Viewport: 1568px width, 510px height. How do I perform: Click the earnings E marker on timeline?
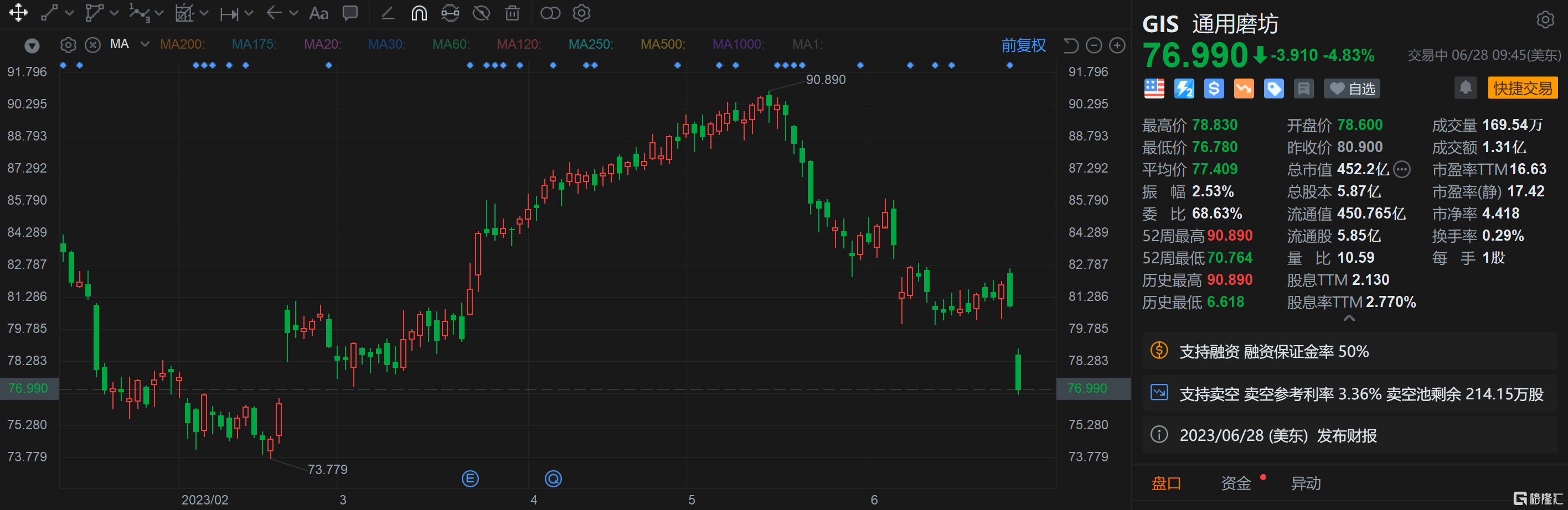tap(470, 478)
